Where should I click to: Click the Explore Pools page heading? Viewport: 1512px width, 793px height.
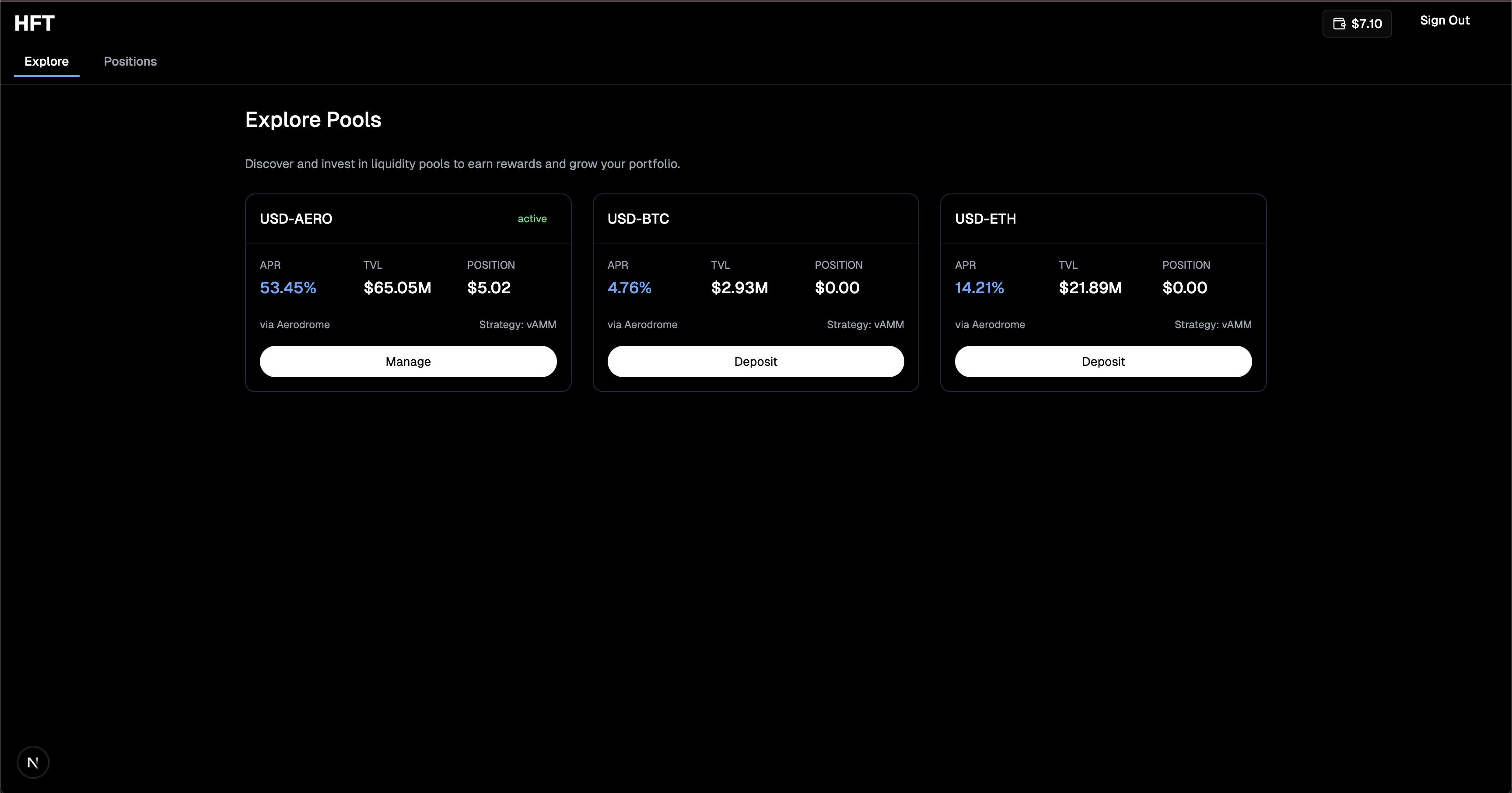(313, 119)
